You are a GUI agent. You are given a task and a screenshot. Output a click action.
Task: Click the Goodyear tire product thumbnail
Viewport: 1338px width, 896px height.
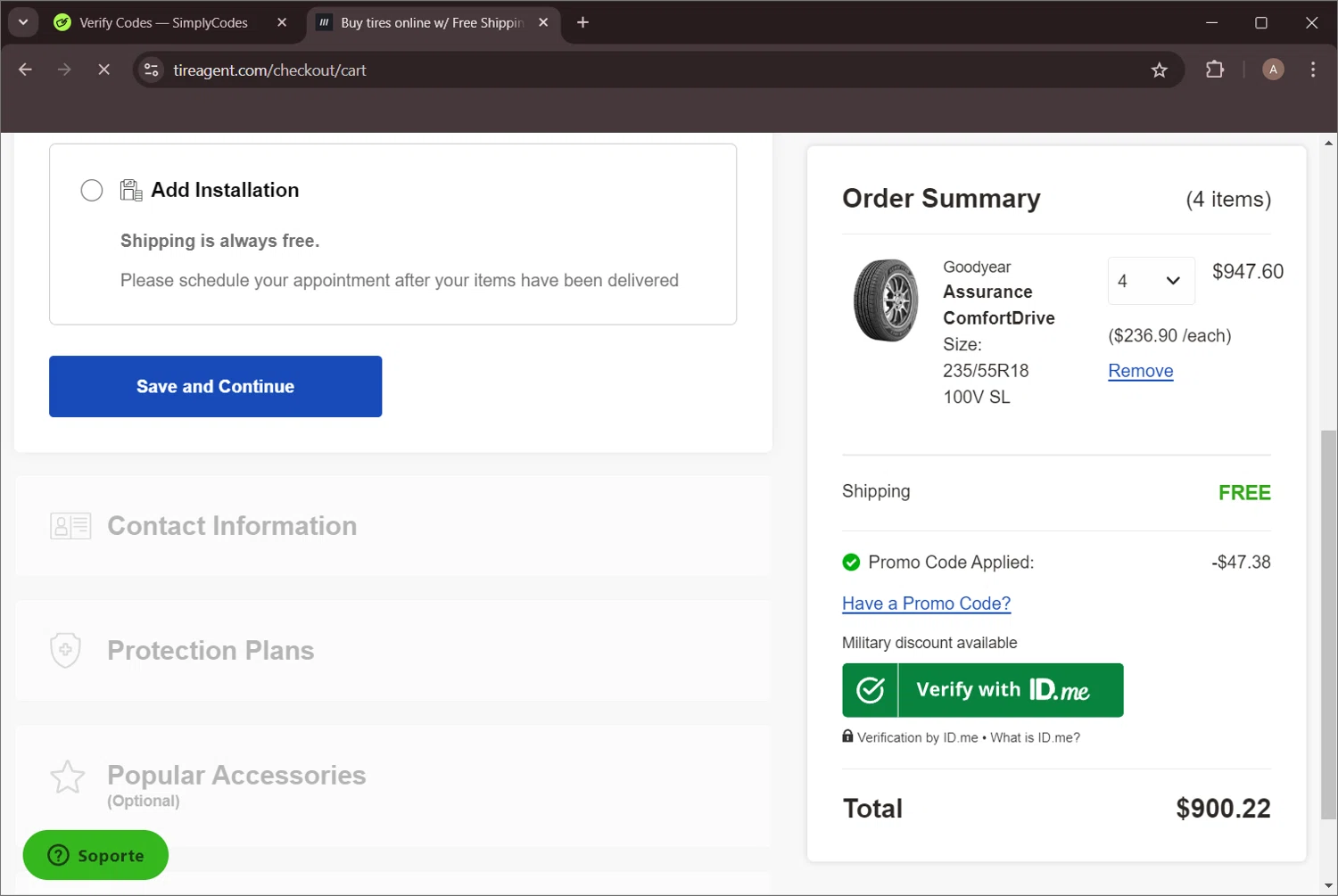coord(885,300)
